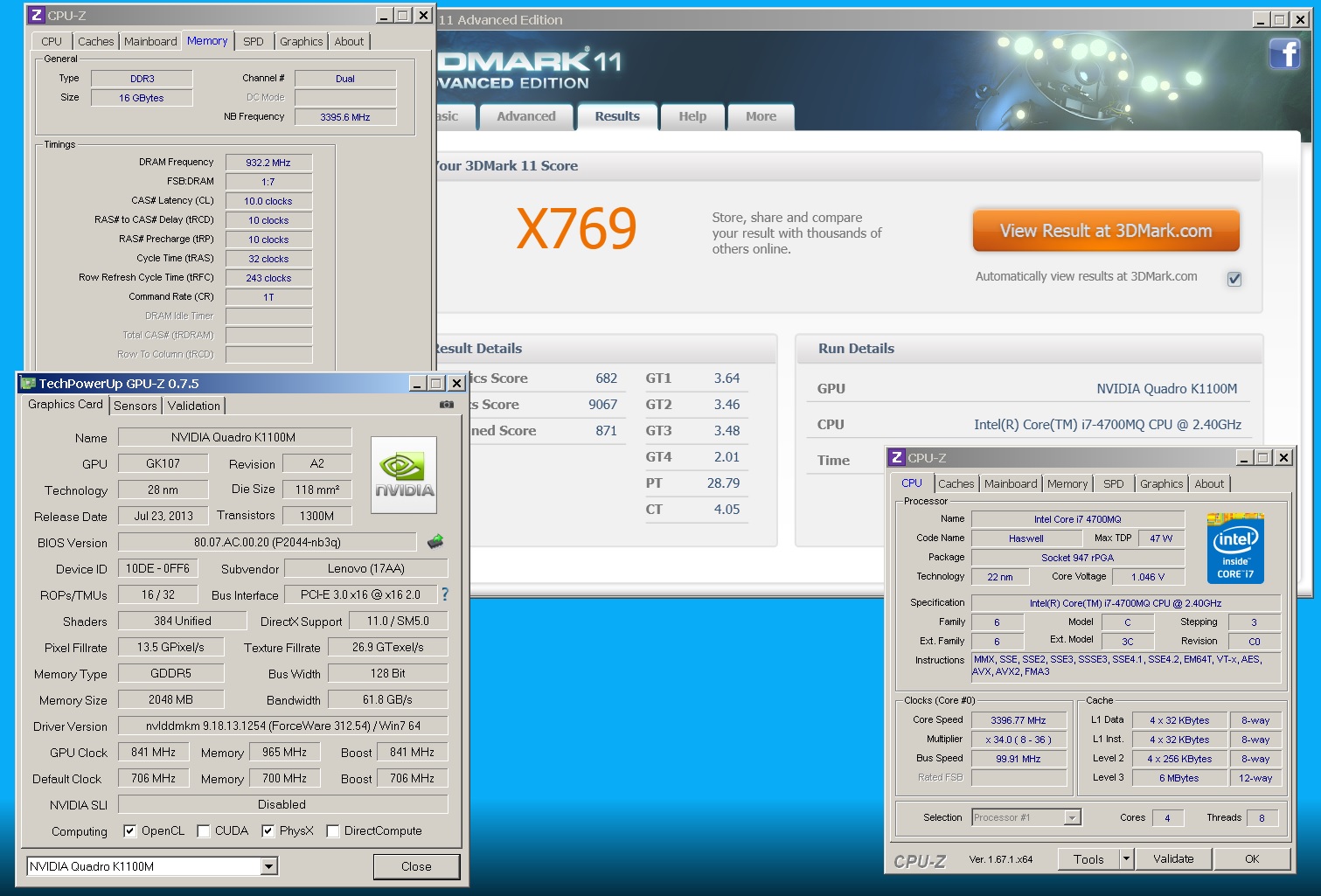Expand the Tools dropdown arrow in CPU-Z
1321x896 pixels.
point(1126,858)
